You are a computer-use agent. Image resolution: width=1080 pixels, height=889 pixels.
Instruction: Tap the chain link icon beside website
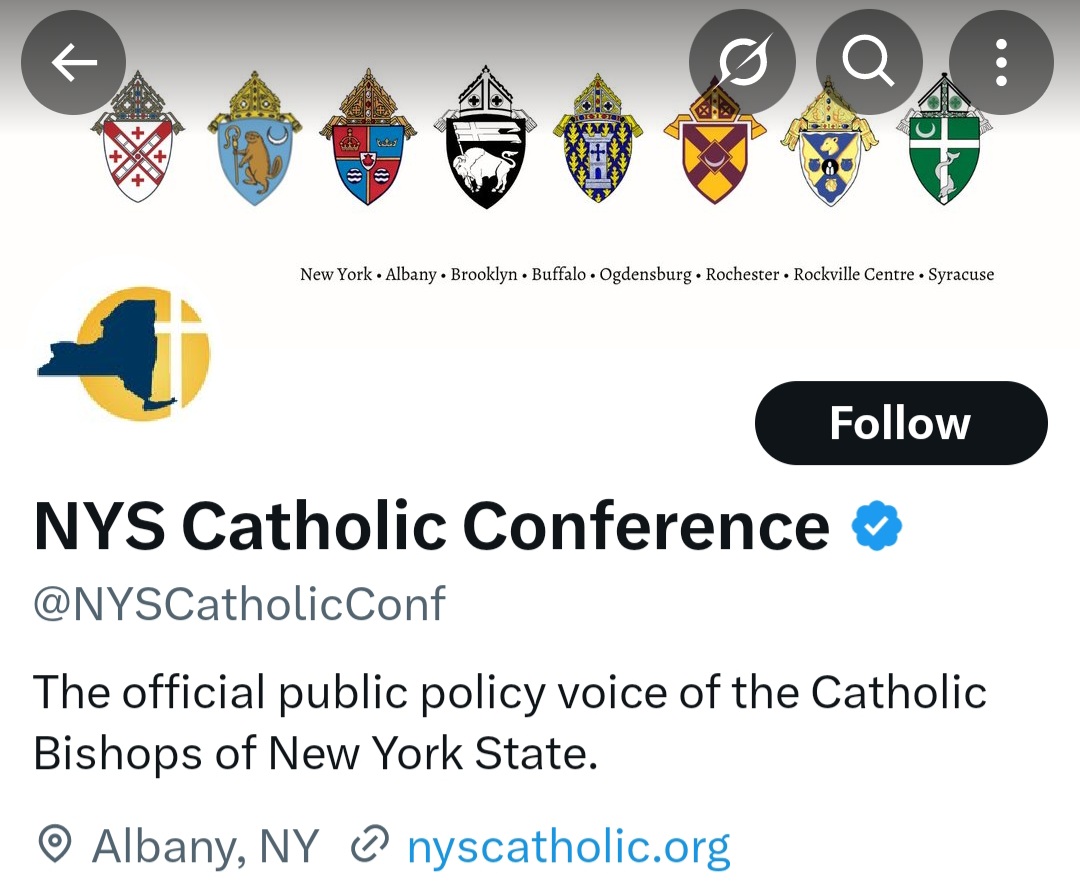coord(369,847)
